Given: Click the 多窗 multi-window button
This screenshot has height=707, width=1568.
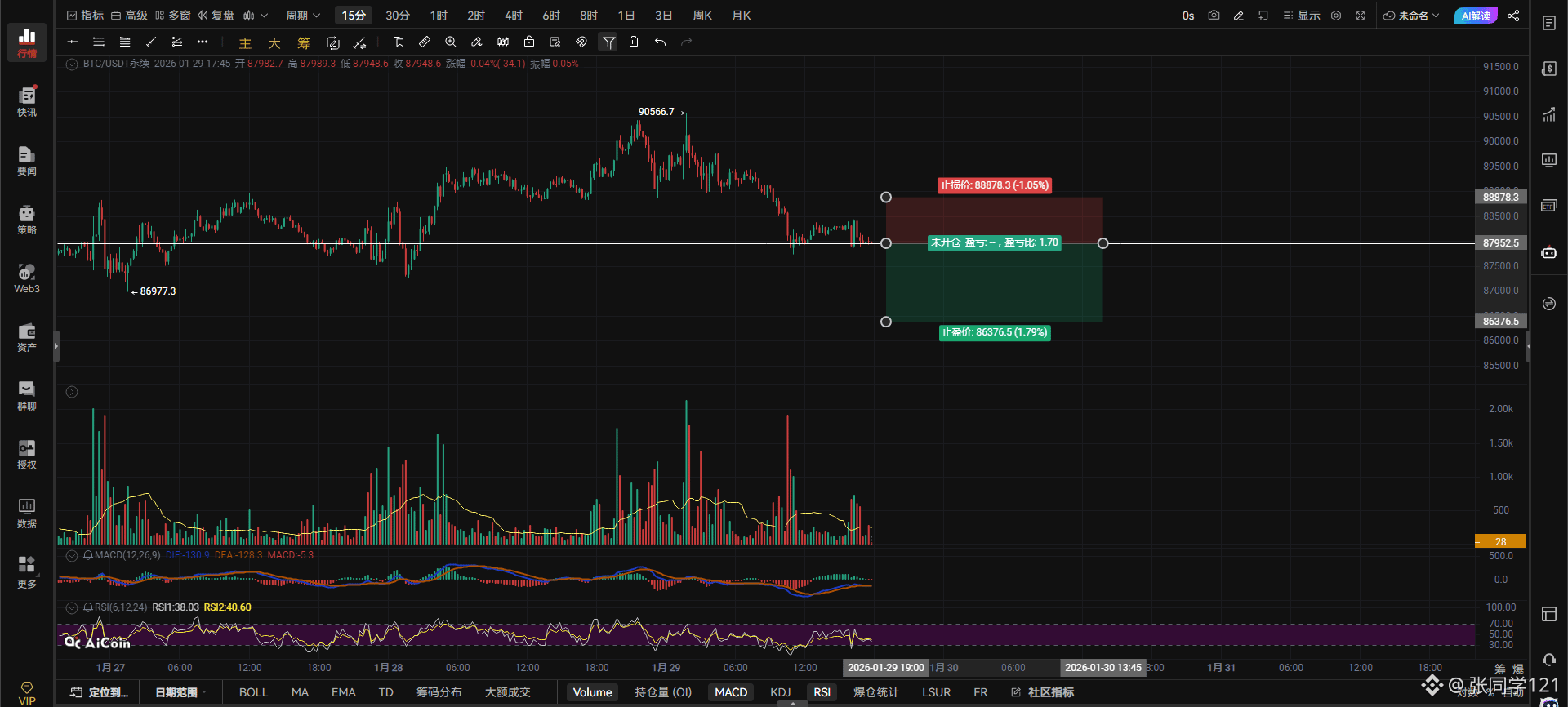Looking at the screenshot, I should tap(172, 16).
